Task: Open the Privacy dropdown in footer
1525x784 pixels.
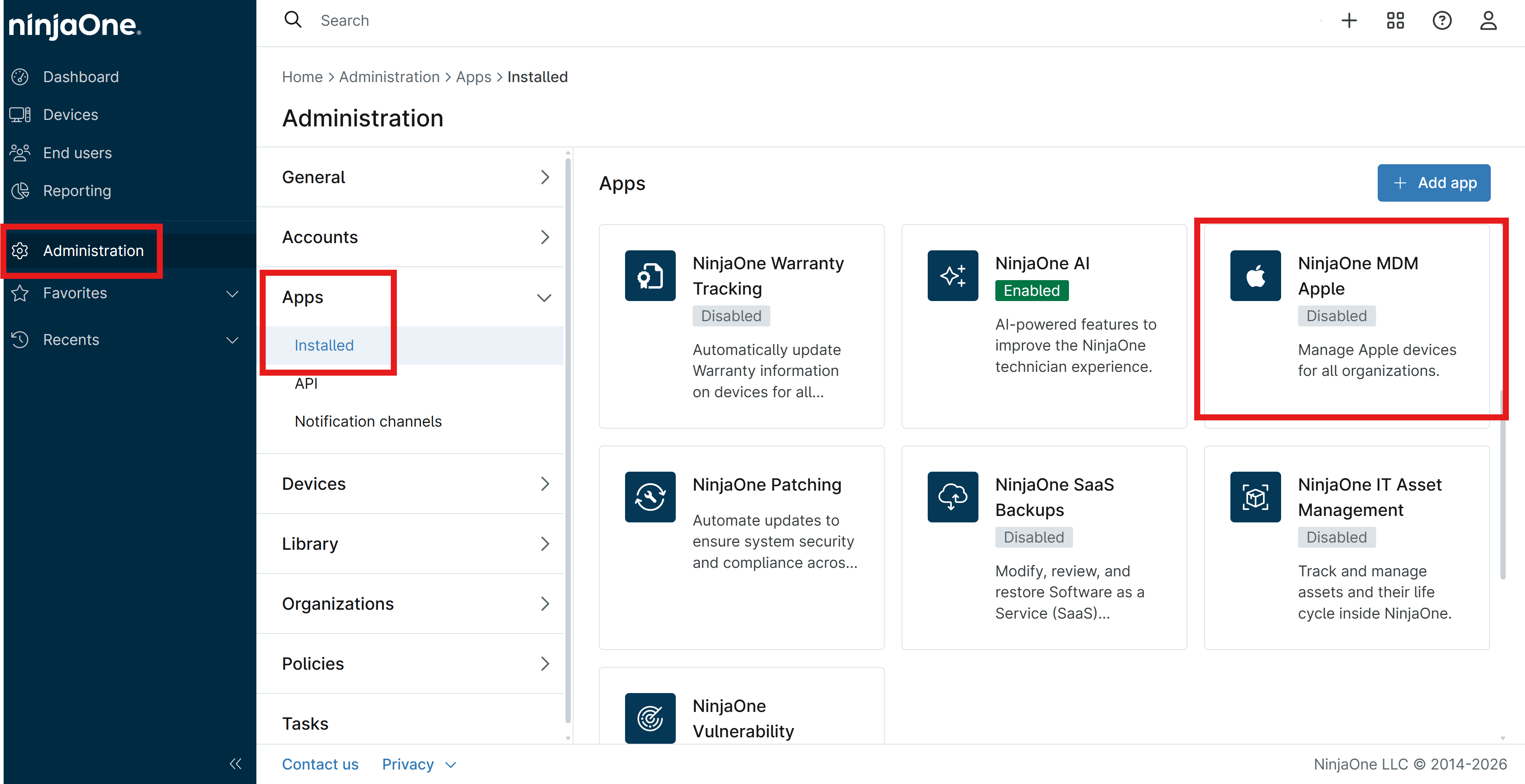Action: 419,764
